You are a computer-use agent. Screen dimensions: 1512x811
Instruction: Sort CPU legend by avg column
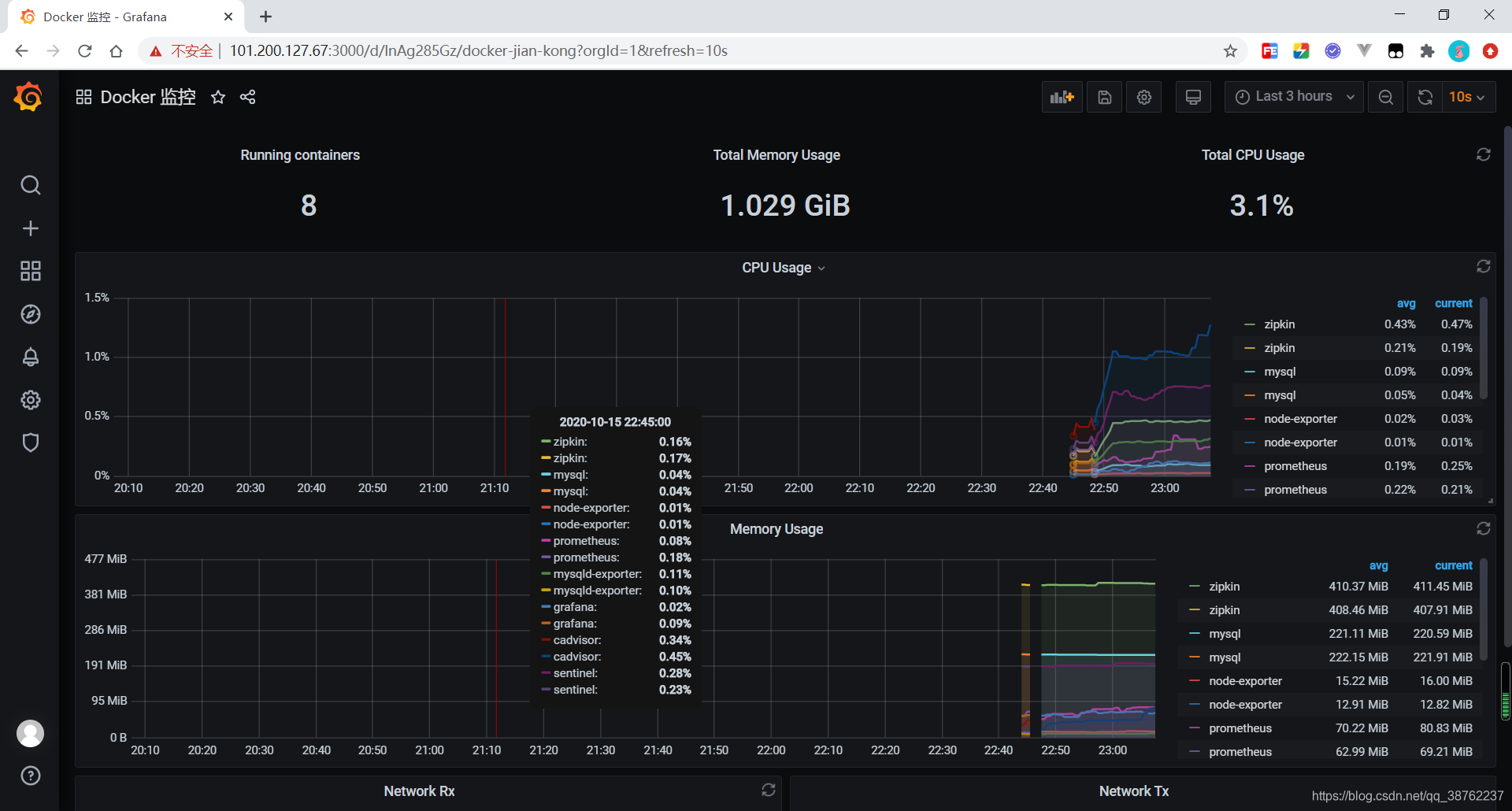point(1406,303)
